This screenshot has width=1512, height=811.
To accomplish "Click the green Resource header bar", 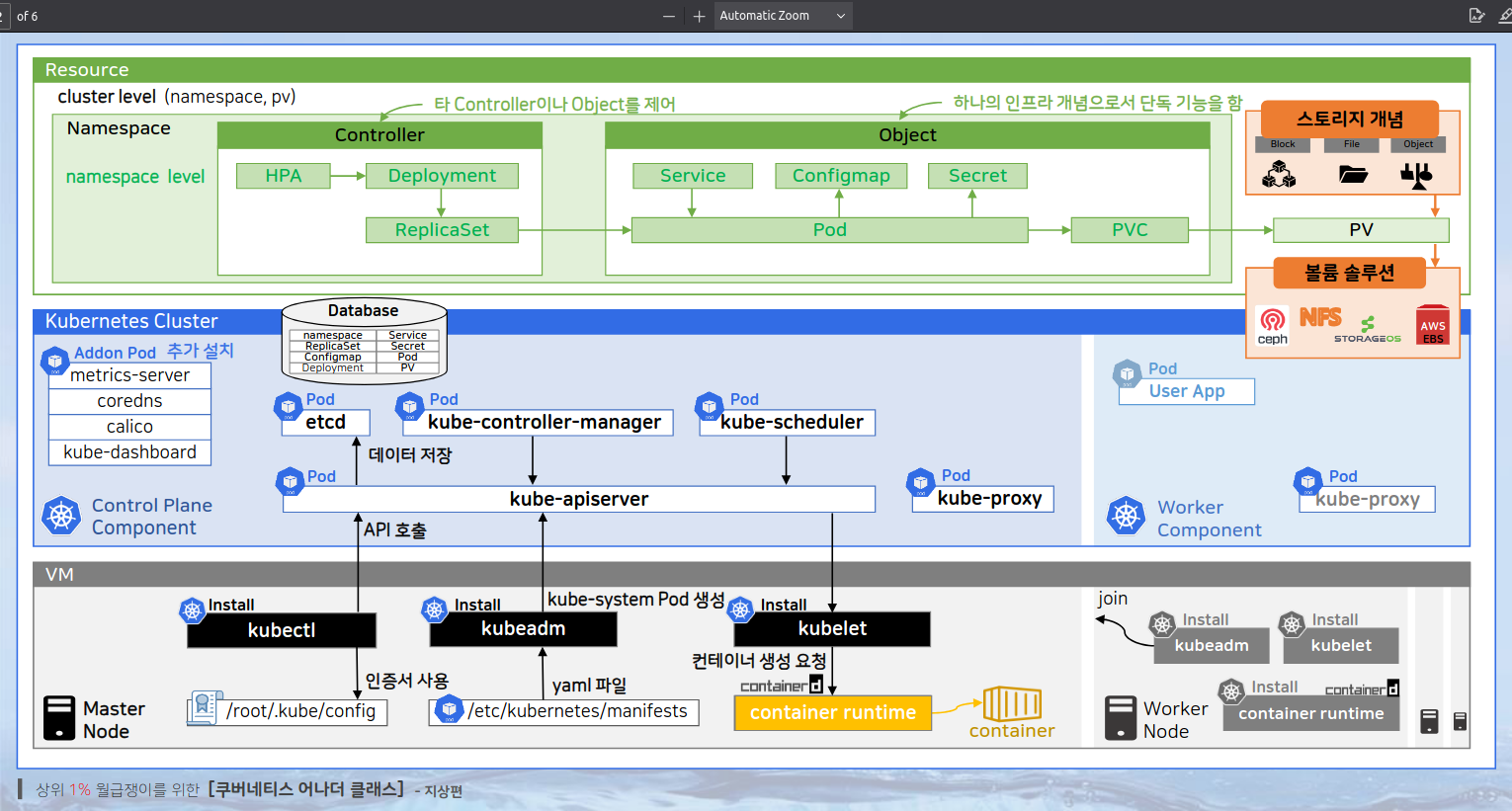I will [751, 70].
